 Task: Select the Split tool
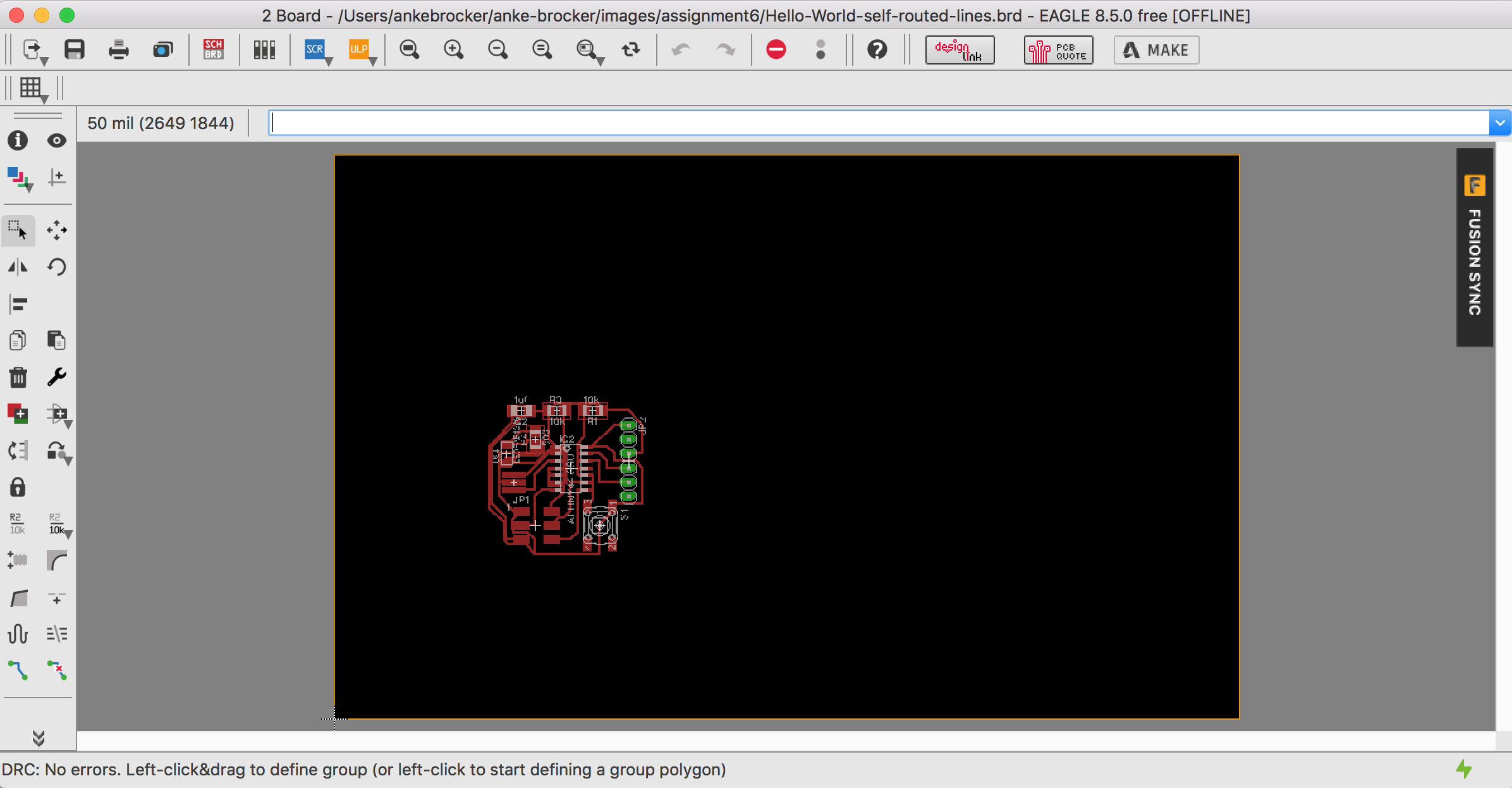[x=18, y=598]
